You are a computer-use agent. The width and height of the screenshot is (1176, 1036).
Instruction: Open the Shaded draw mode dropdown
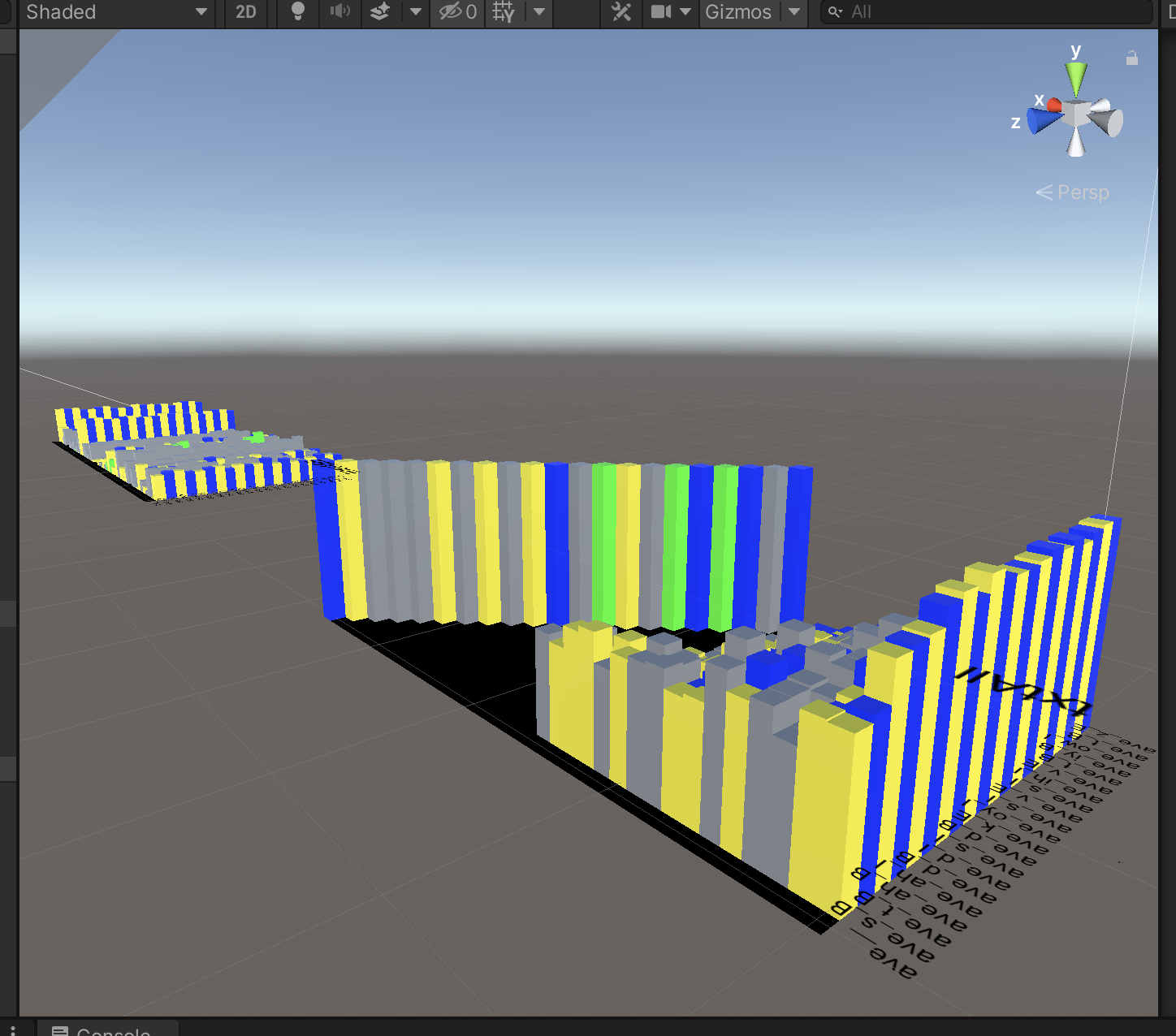tap(115, 11)
